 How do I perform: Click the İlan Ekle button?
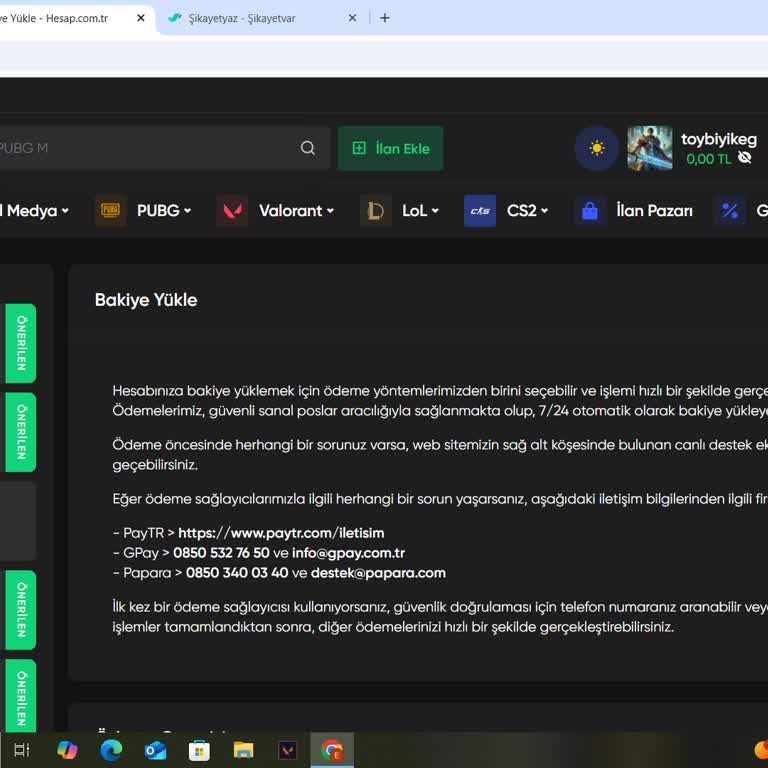tap(391, 148)
